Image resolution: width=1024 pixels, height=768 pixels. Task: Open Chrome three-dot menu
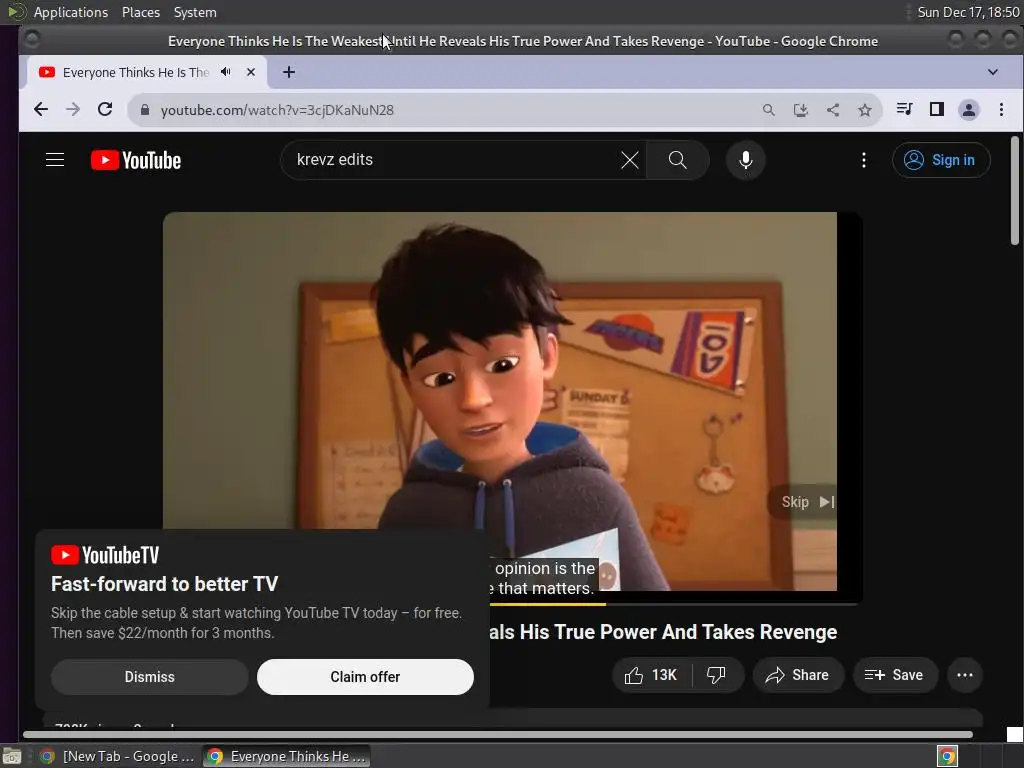point(1001,110)
